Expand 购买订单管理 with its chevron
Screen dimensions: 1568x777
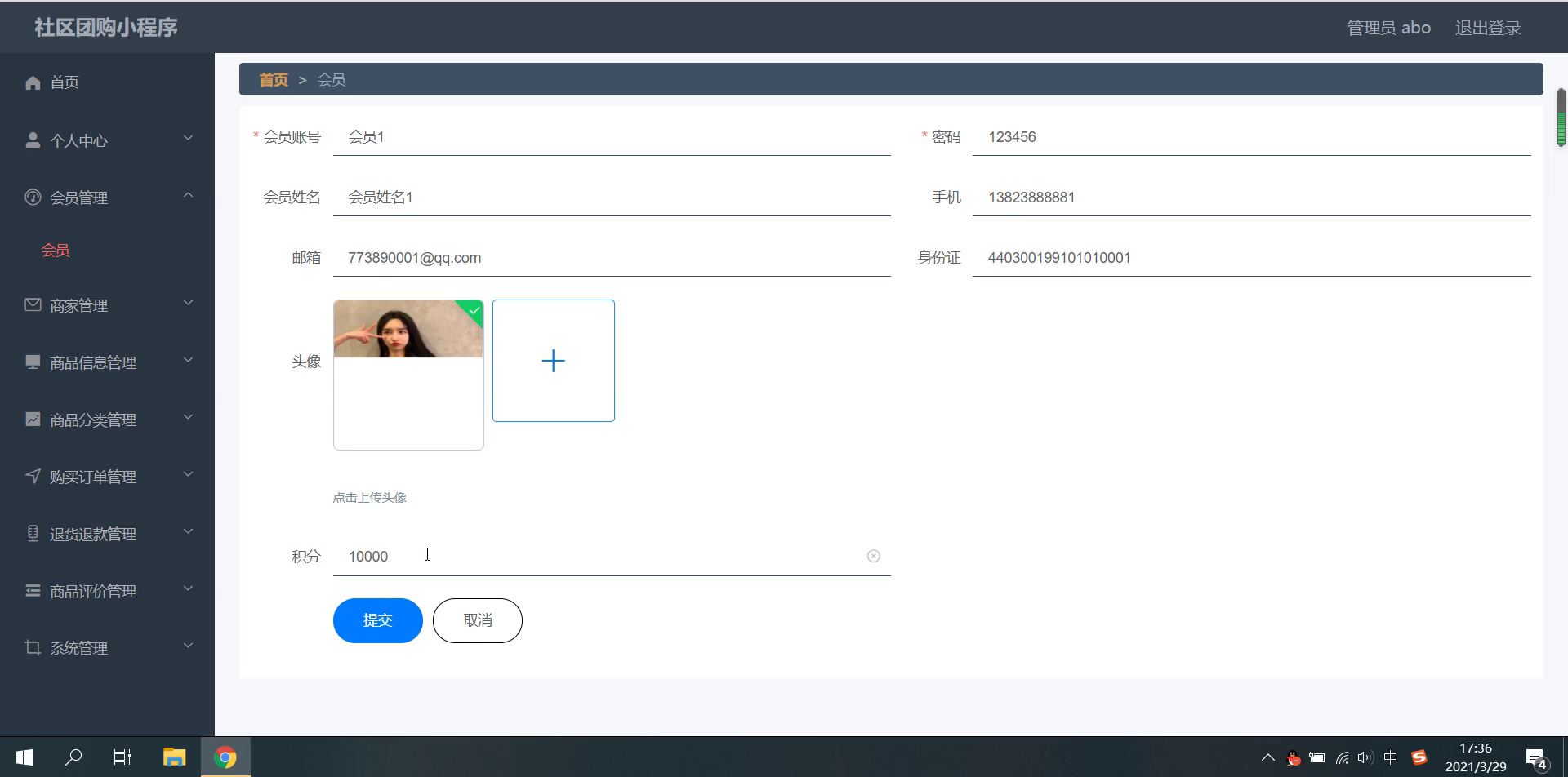coord(189,474)
